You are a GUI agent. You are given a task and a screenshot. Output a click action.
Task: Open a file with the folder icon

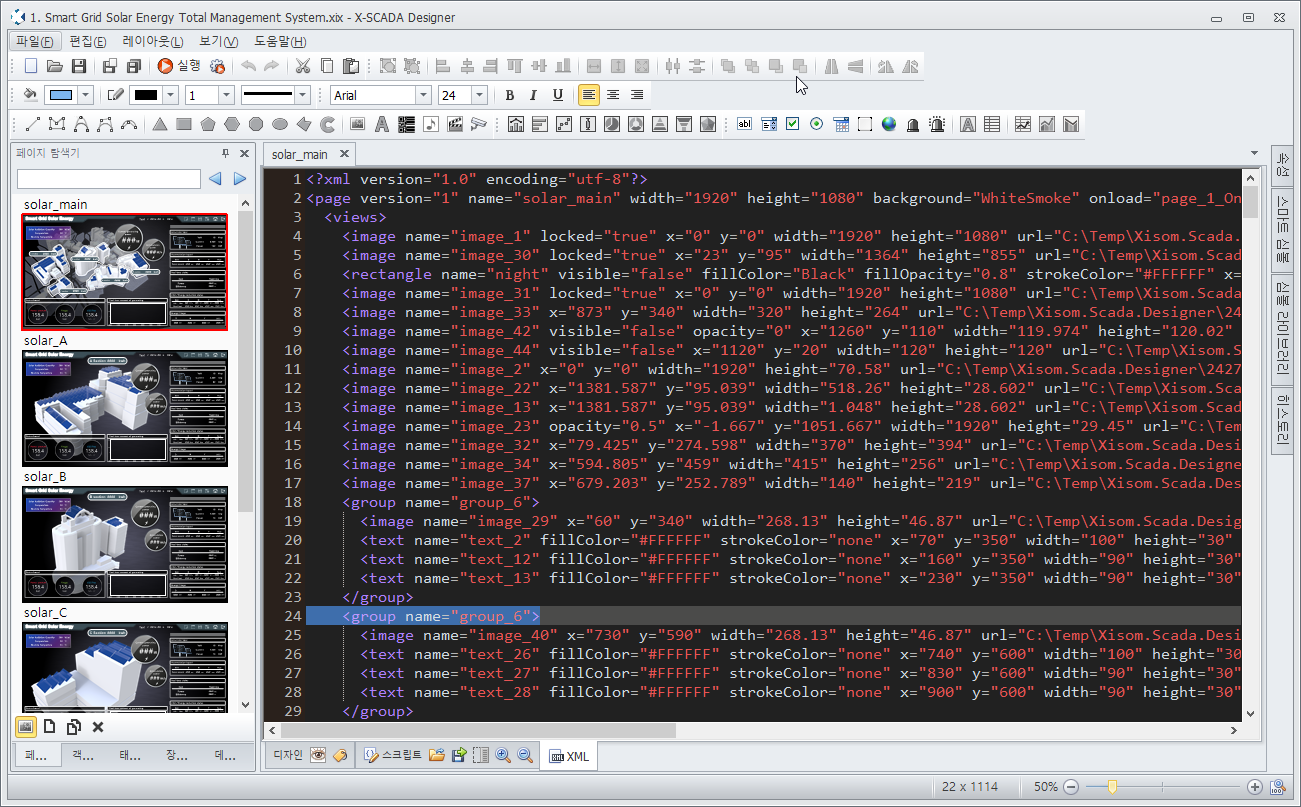pyautogui.click(x=55, y=66)
